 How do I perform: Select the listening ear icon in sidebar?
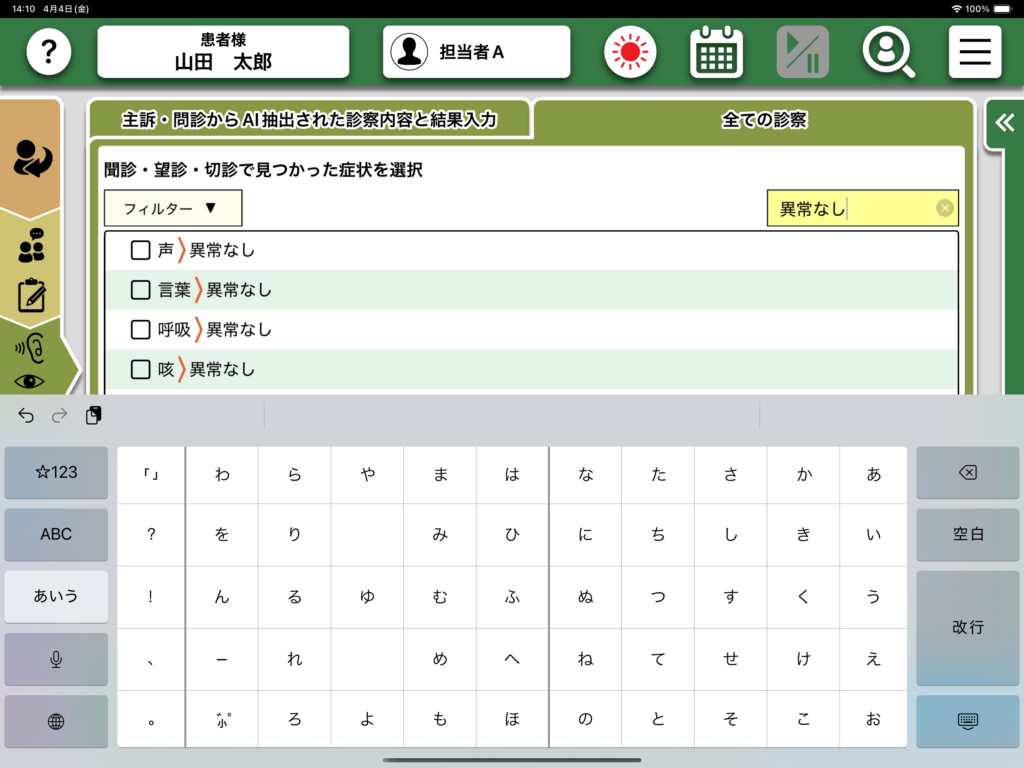coord(30,348)
